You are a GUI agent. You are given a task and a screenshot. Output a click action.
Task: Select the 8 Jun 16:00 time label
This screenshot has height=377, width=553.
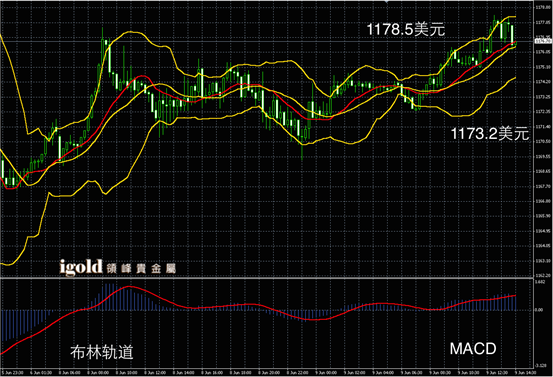click(212, 372)
